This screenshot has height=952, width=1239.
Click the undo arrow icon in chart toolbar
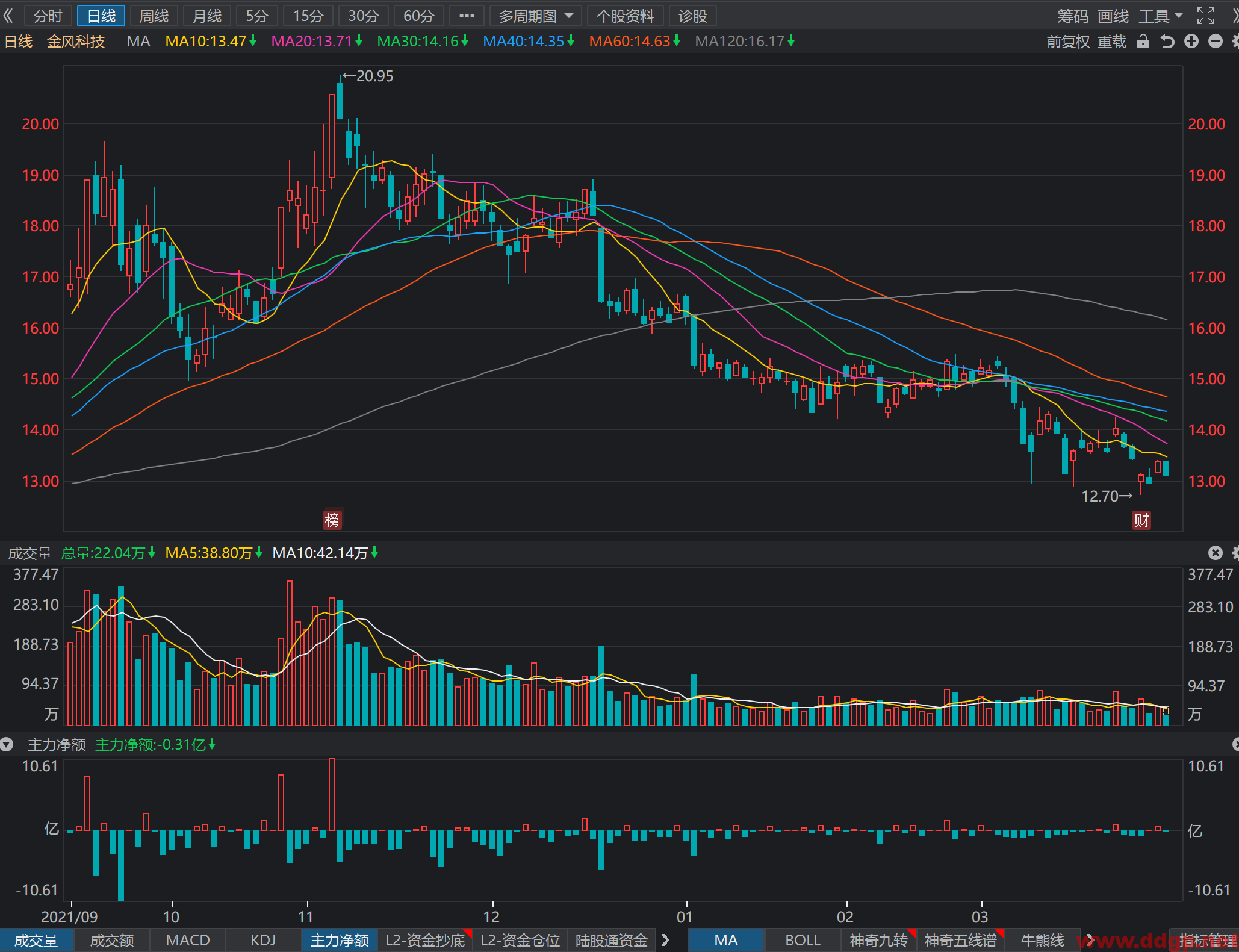(1167, 42)
